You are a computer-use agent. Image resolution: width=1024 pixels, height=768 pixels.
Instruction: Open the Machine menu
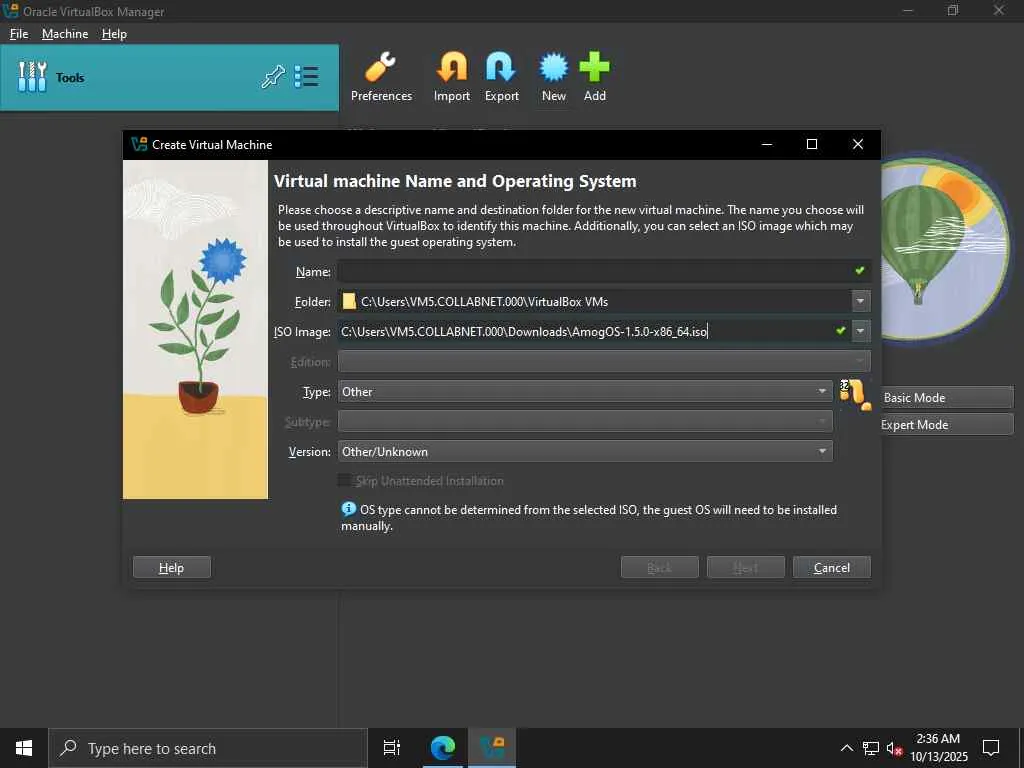pyautogui.click(x=65, y=33)
